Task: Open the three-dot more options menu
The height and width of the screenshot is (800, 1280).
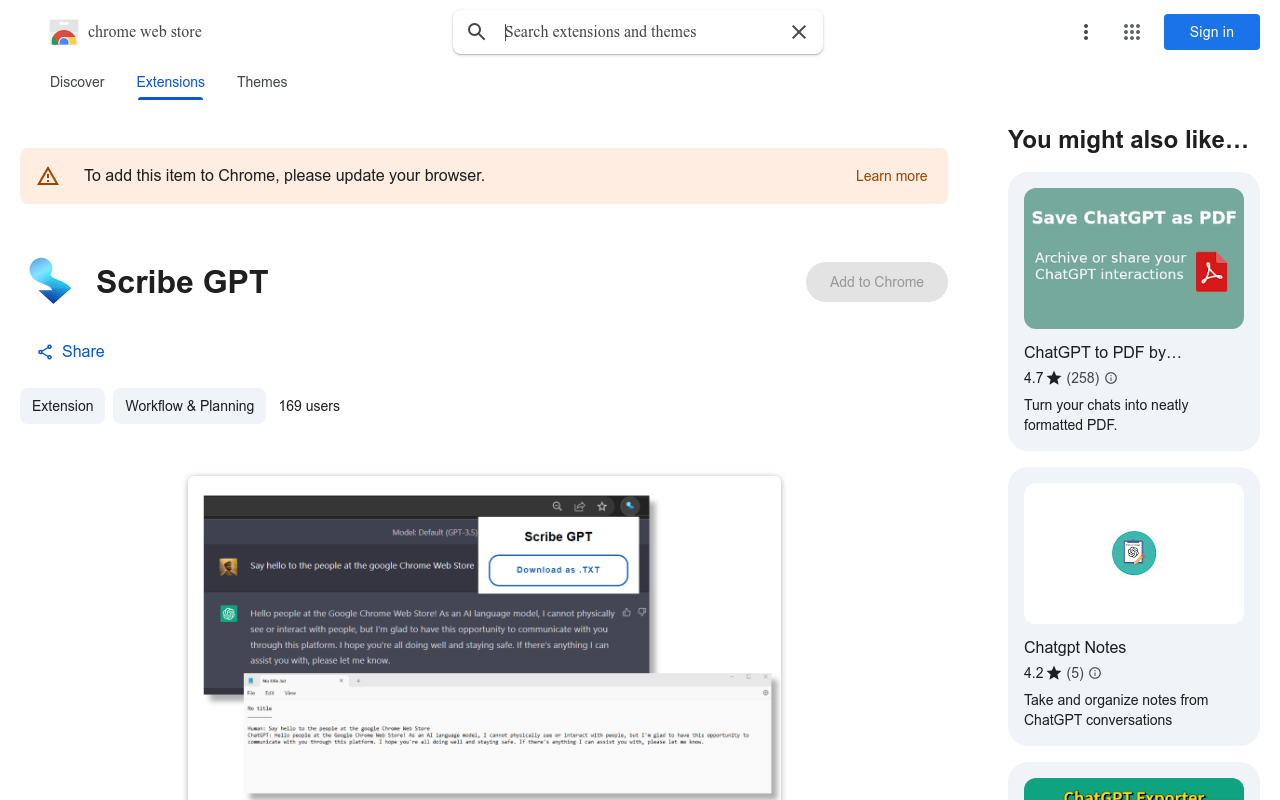Action: pos(1086,32)
